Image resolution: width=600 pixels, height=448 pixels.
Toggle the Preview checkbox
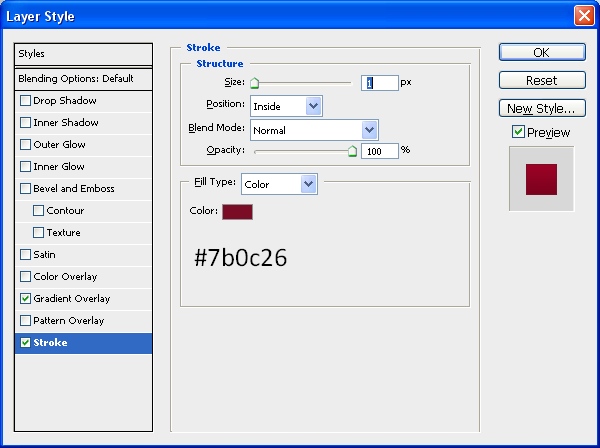tap(518, 132)
